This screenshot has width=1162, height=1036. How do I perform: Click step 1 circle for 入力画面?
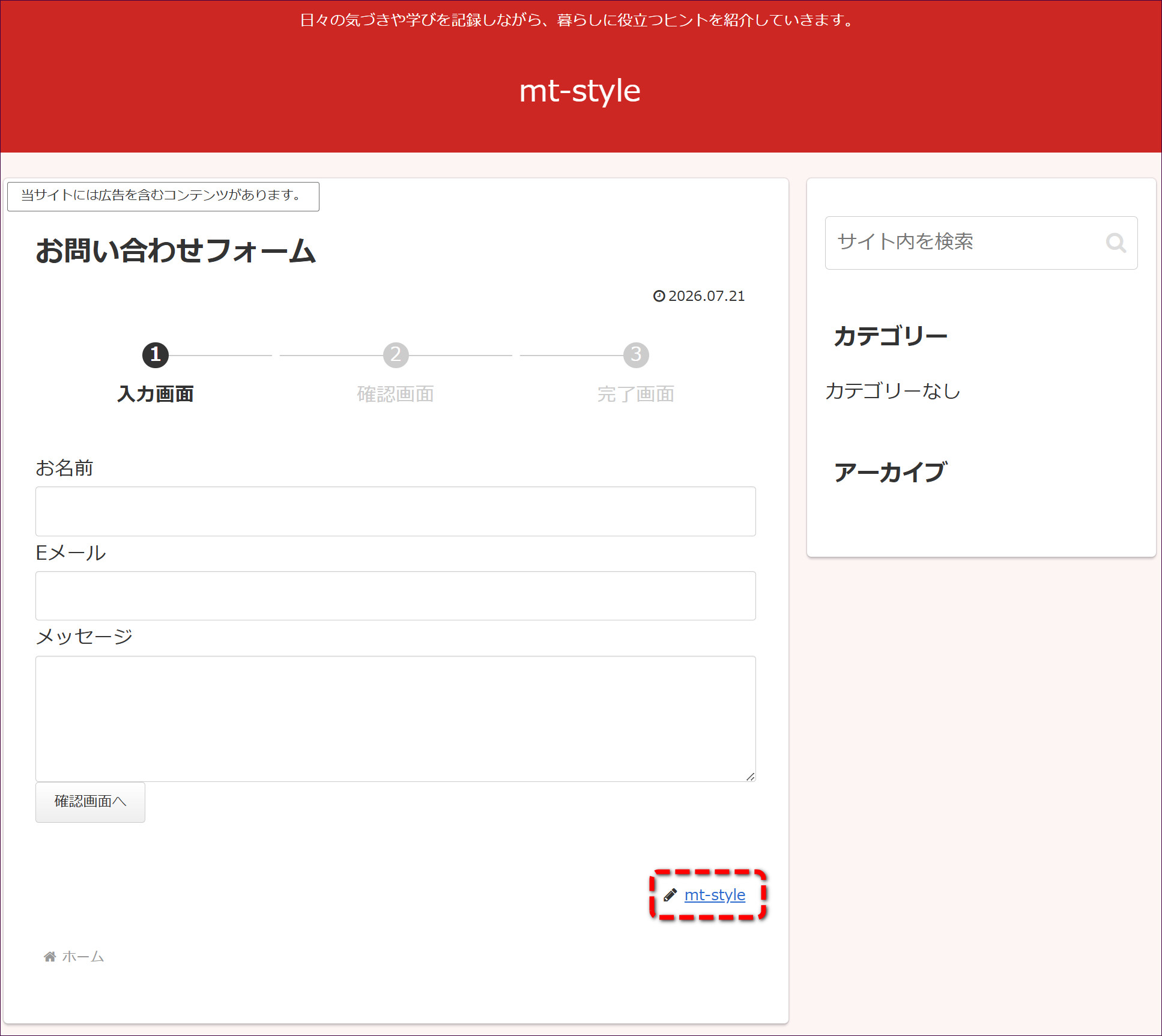pos(156,355)
